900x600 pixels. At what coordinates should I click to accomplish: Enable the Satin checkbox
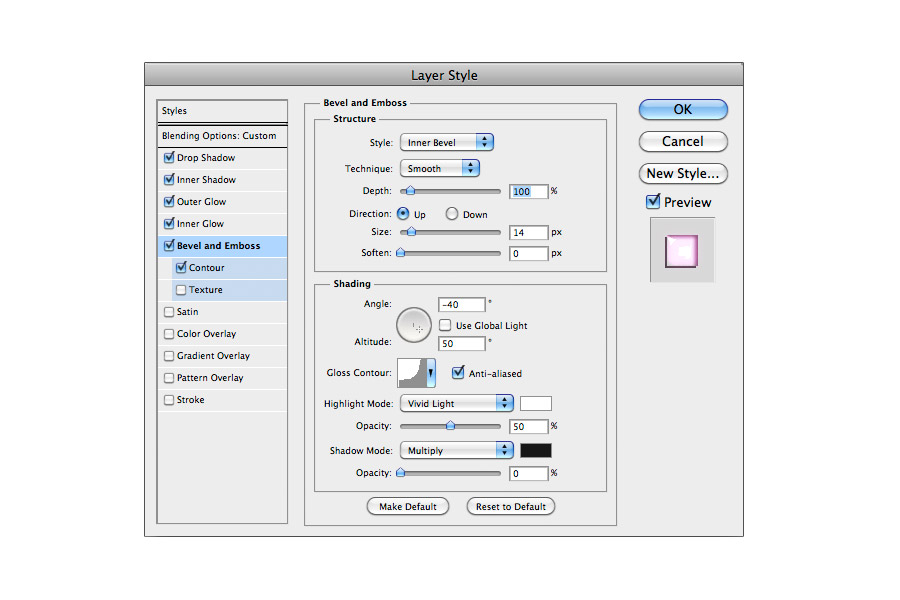(x=169, y=311)
